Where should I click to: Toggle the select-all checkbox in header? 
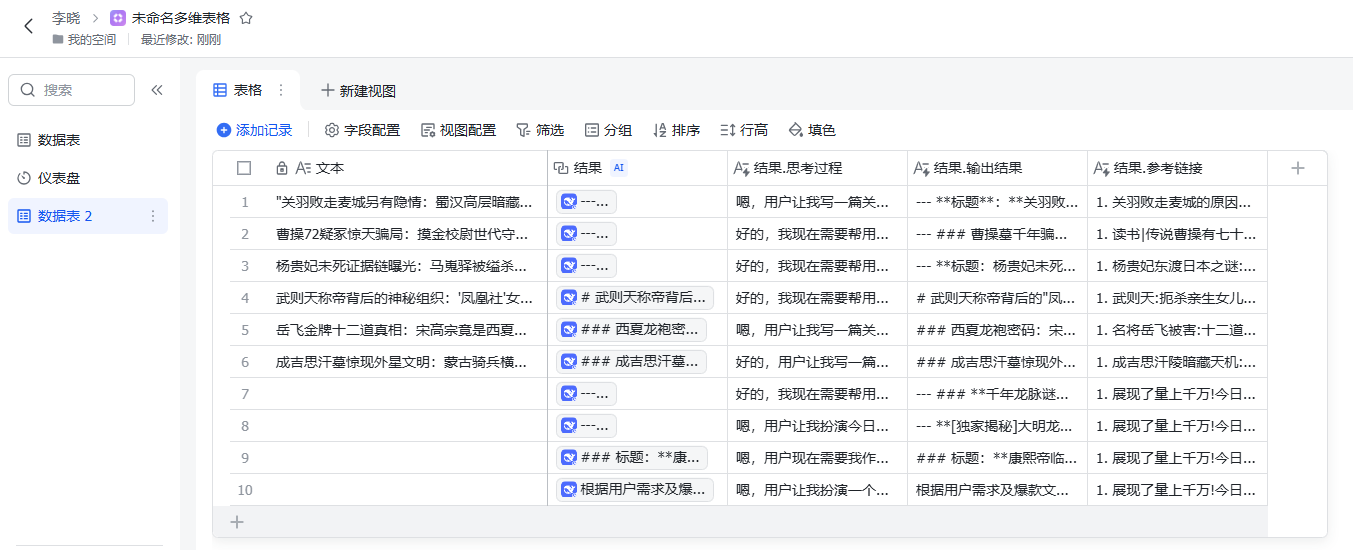point(244,168)
